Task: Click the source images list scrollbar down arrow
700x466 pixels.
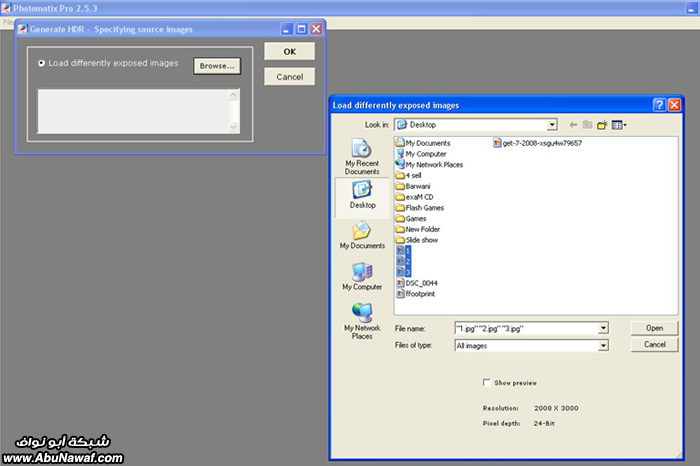Action: click(235, 127)
